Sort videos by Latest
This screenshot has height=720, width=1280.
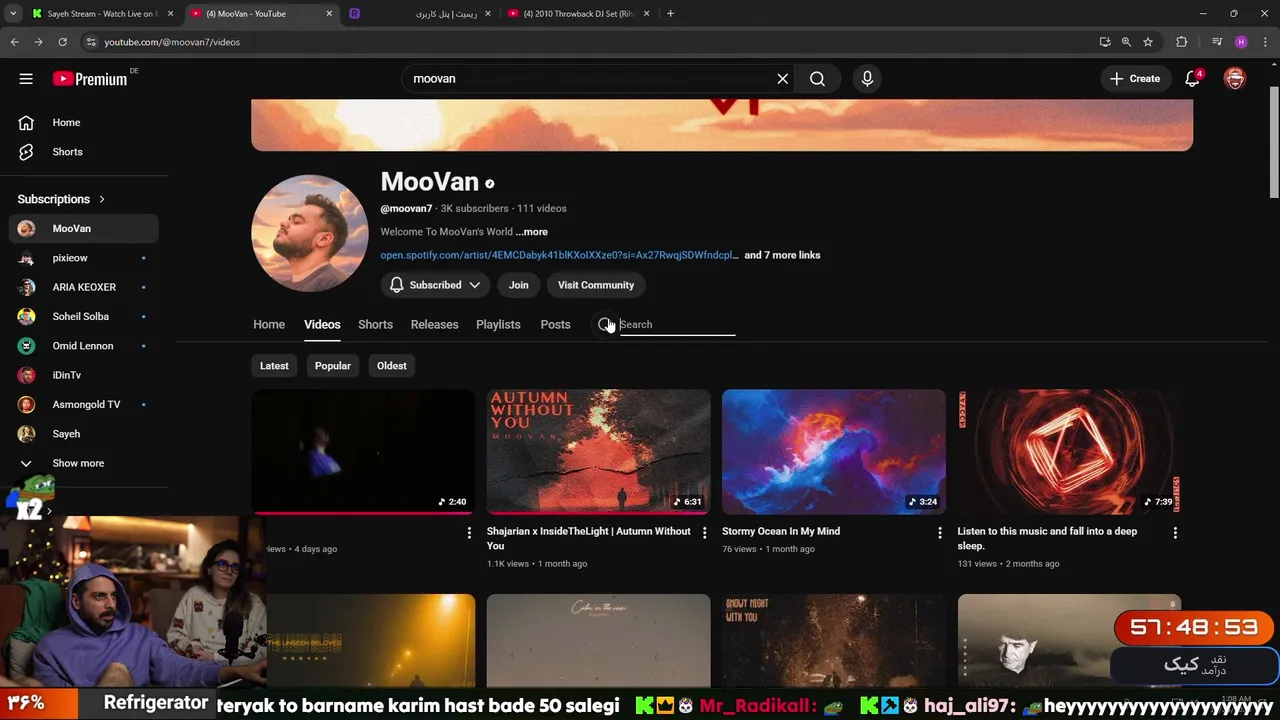click(x=274, y=366)
